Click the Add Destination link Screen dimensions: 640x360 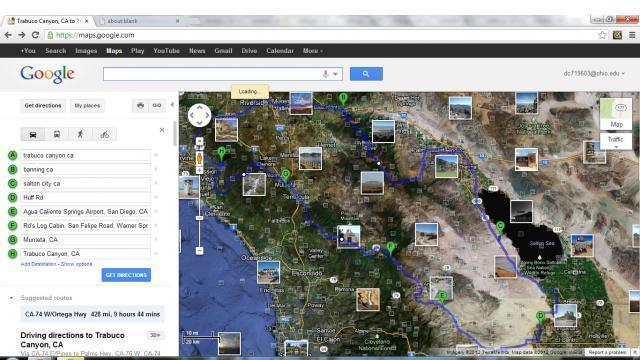pos(38,264)
